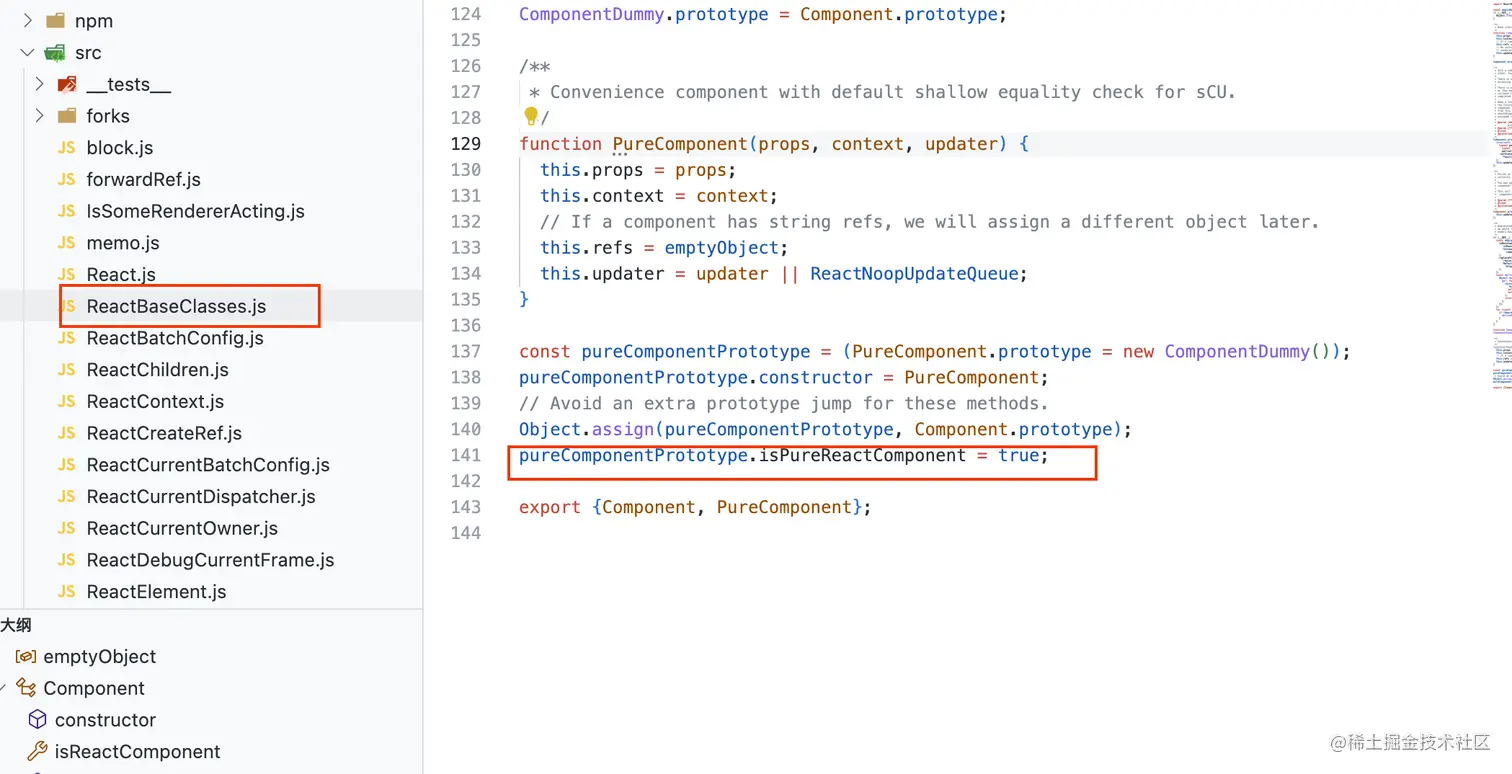Click the isReactComponent wrench symbol icon
The height and width of the screenshot is (774, 1512).
[37, 751]
